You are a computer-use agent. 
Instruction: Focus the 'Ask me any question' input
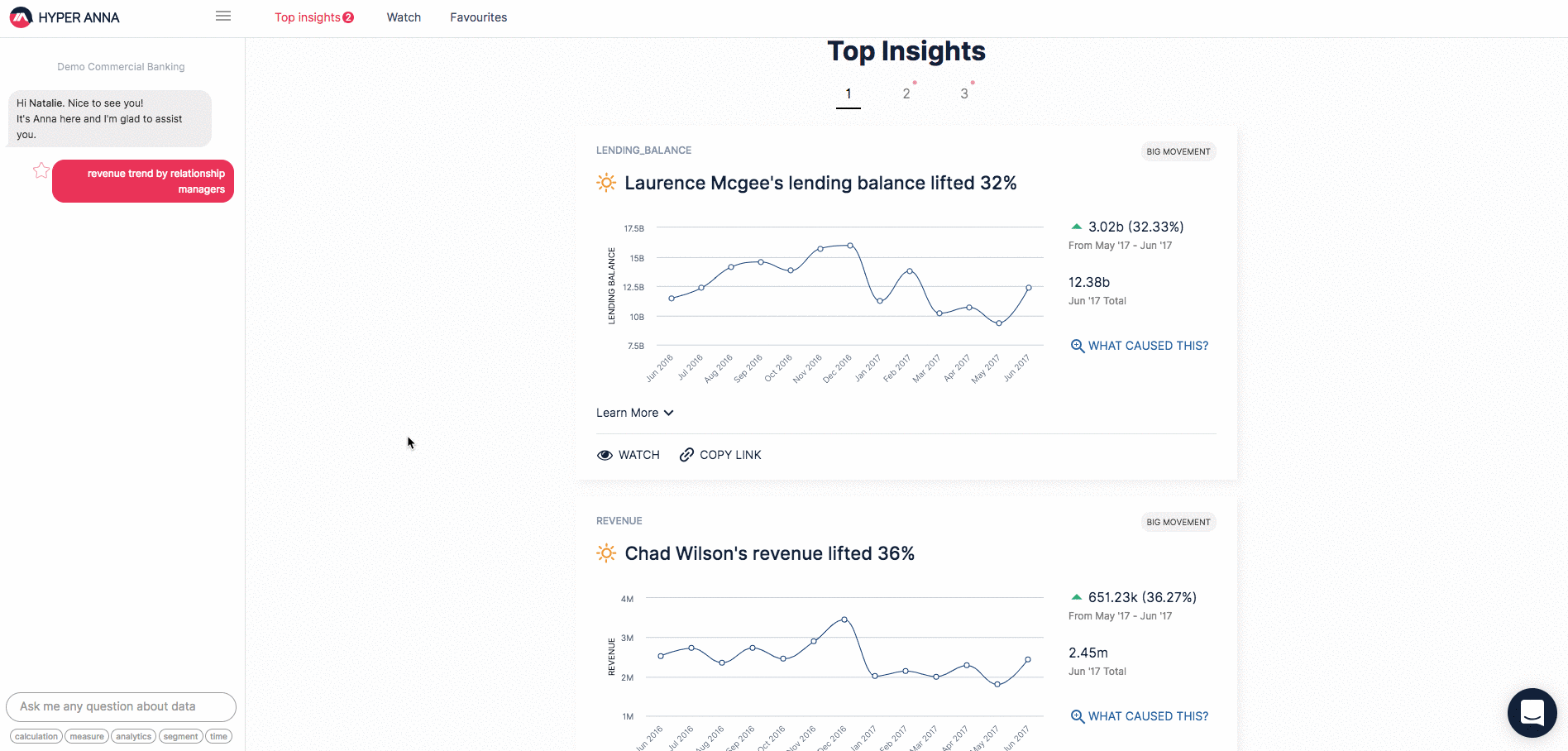tap(121, 706)
